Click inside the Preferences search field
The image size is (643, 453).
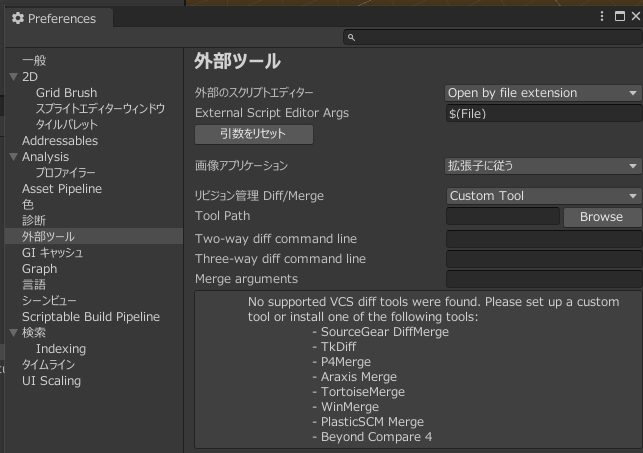click(490, 37)
